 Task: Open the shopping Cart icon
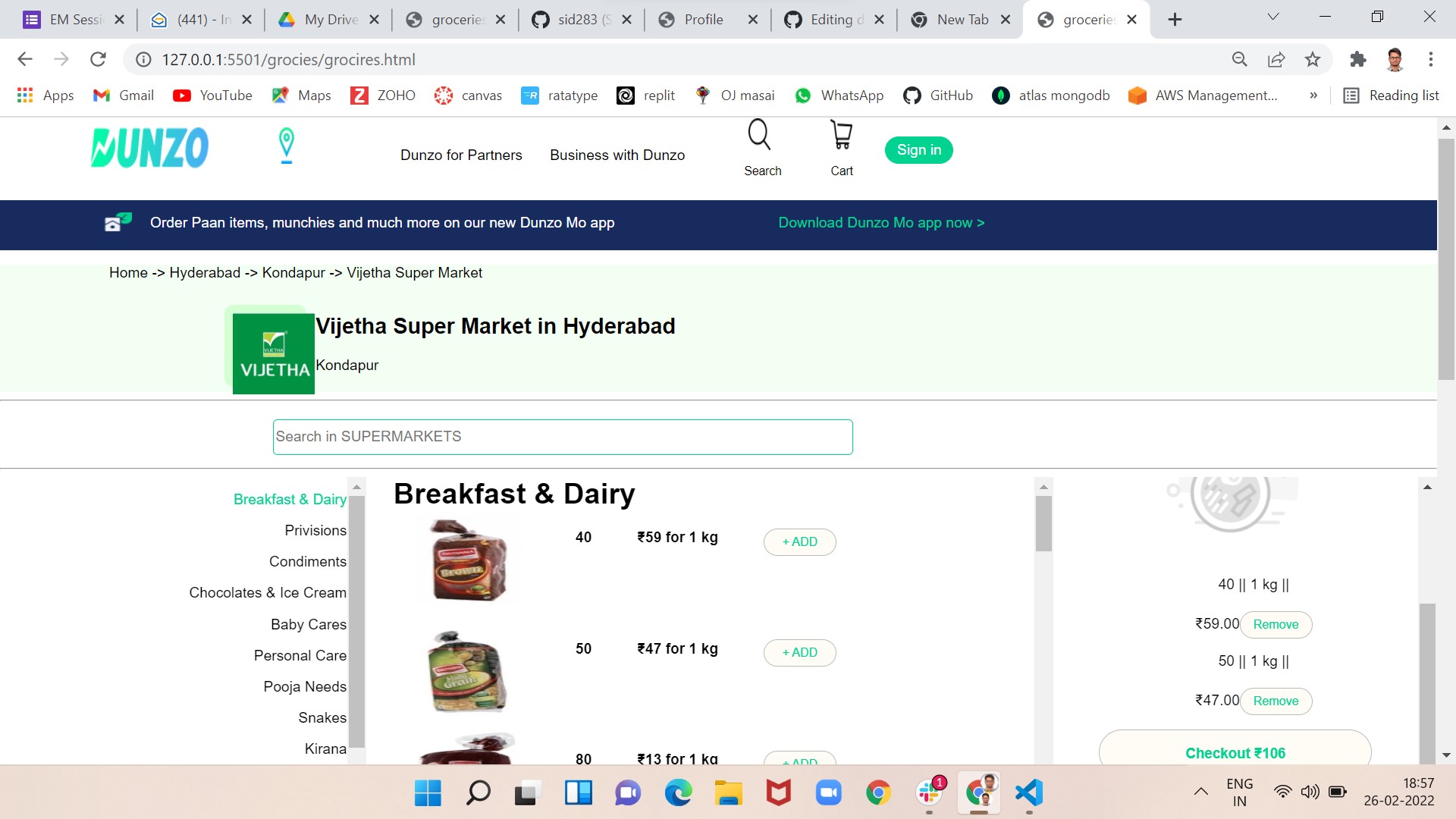pyautogui.click(x=841, y=136)
